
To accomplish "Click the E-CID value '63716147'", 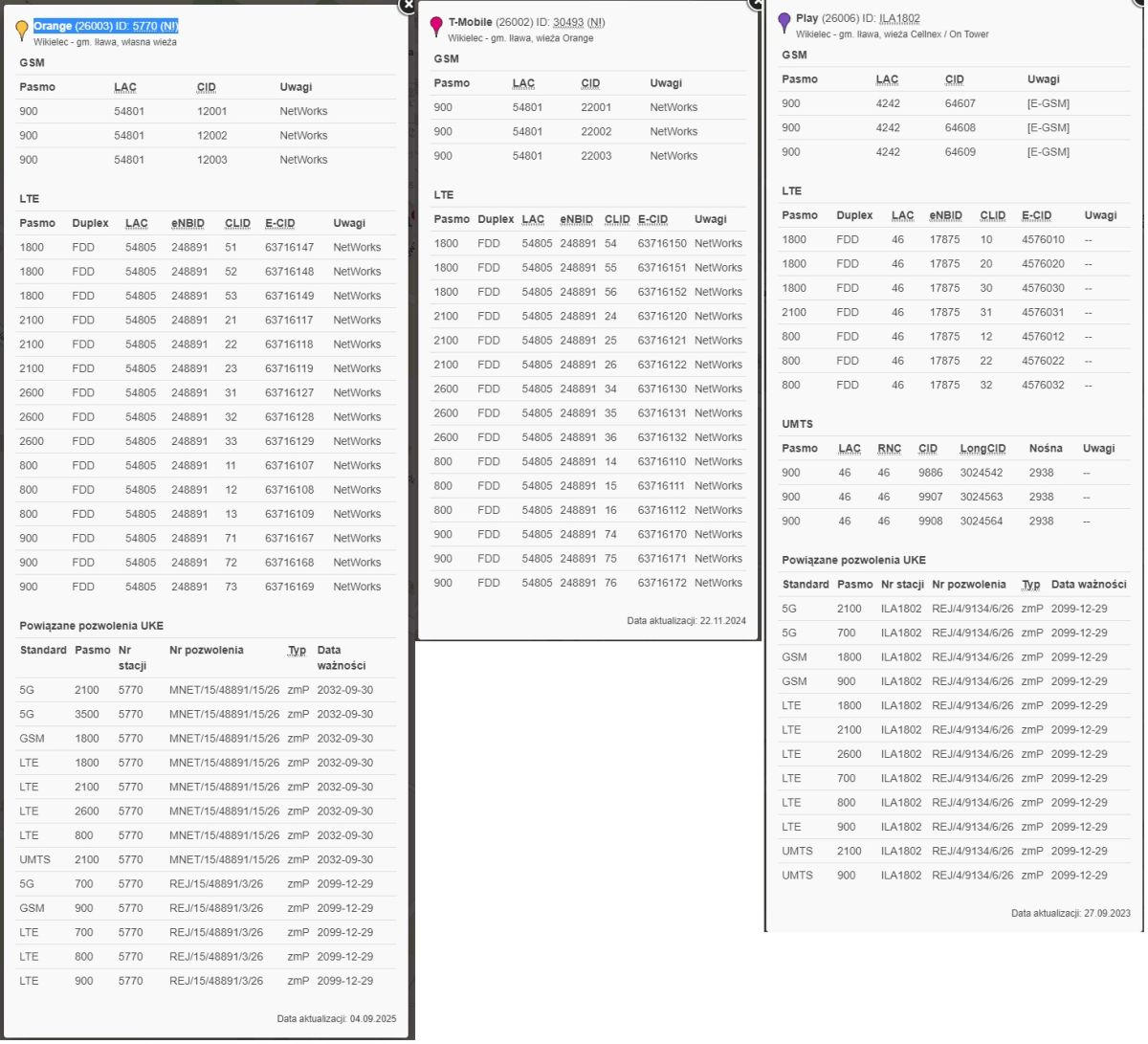I will [290, 248].
